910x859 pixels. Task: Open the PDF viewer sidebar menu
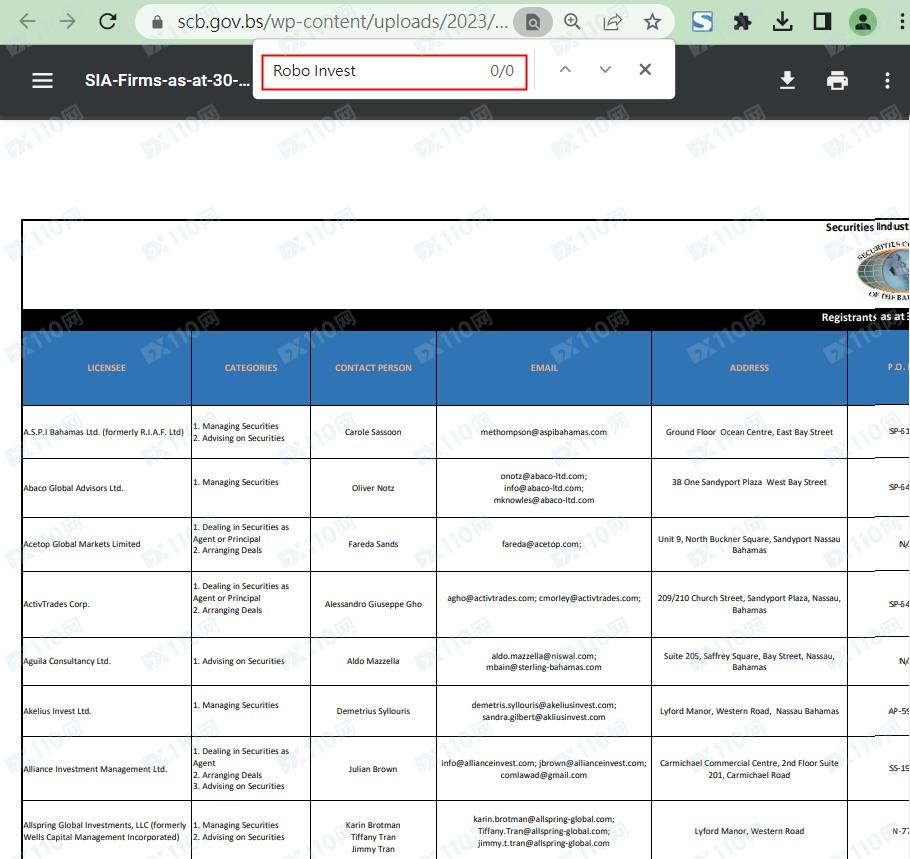click(x=42, y=81)
